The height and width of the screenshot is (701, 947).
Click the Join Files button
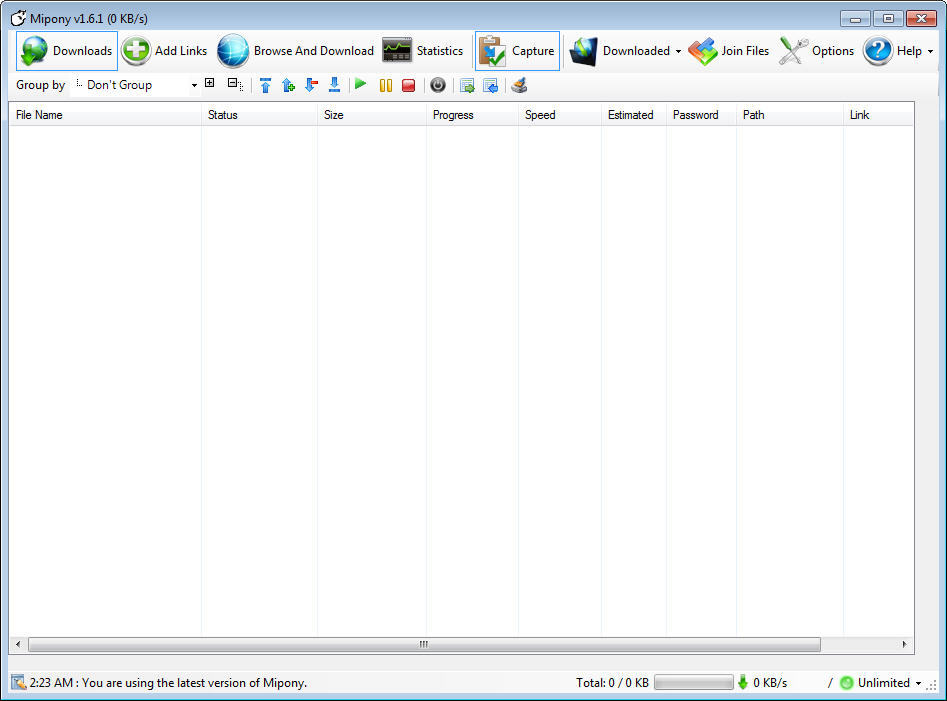(729, 51)
